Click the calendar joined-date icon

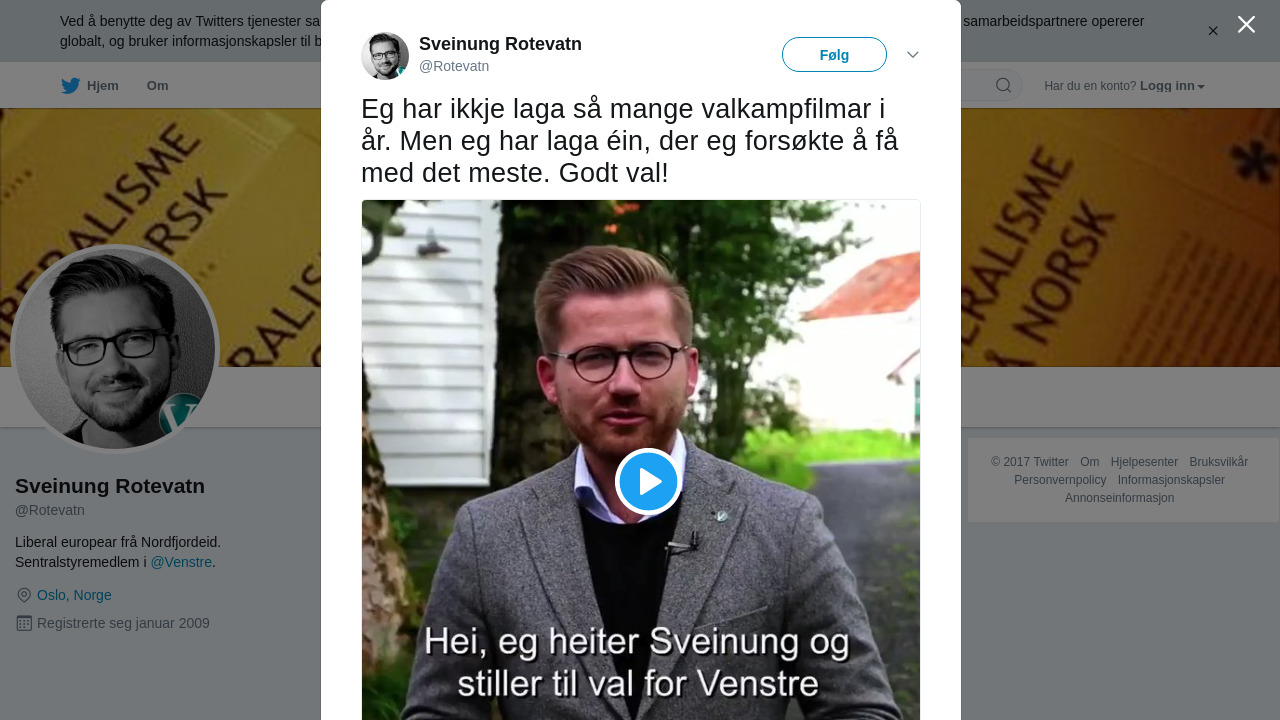click(x=24, y=623)
